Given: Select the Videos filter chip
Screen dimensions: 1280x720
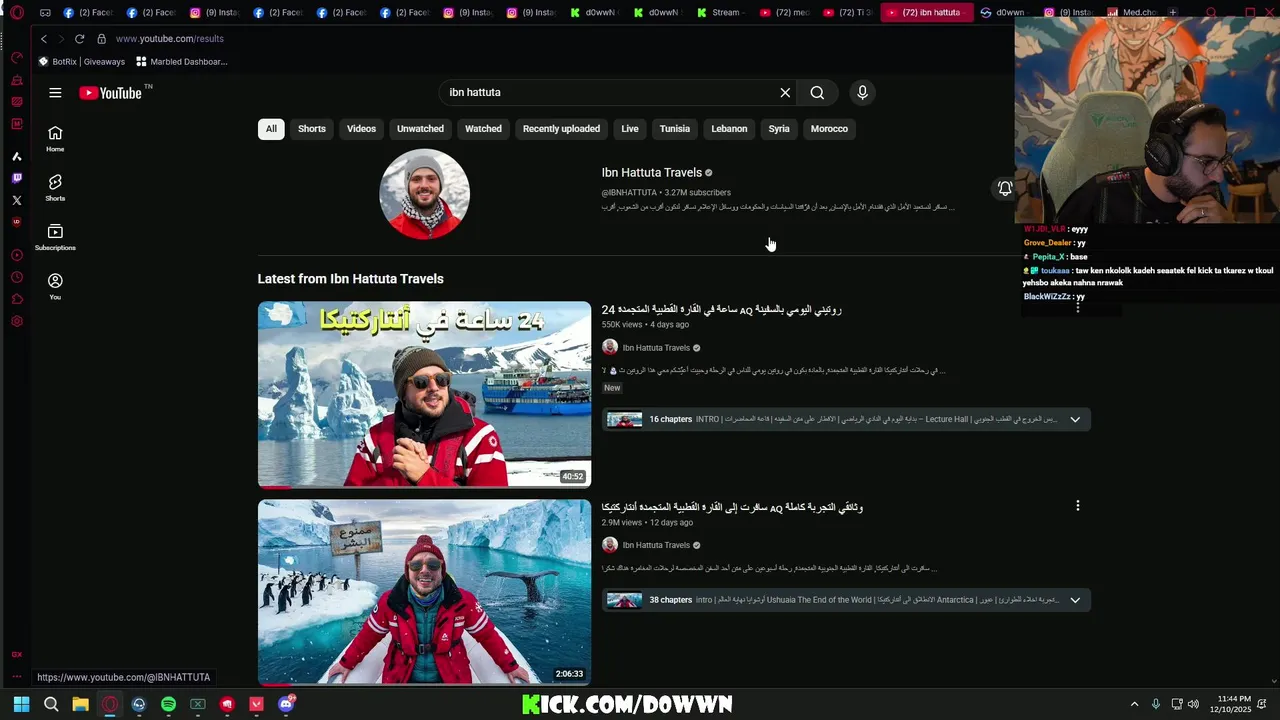Looking at the screenshot, I should point(361,129).
